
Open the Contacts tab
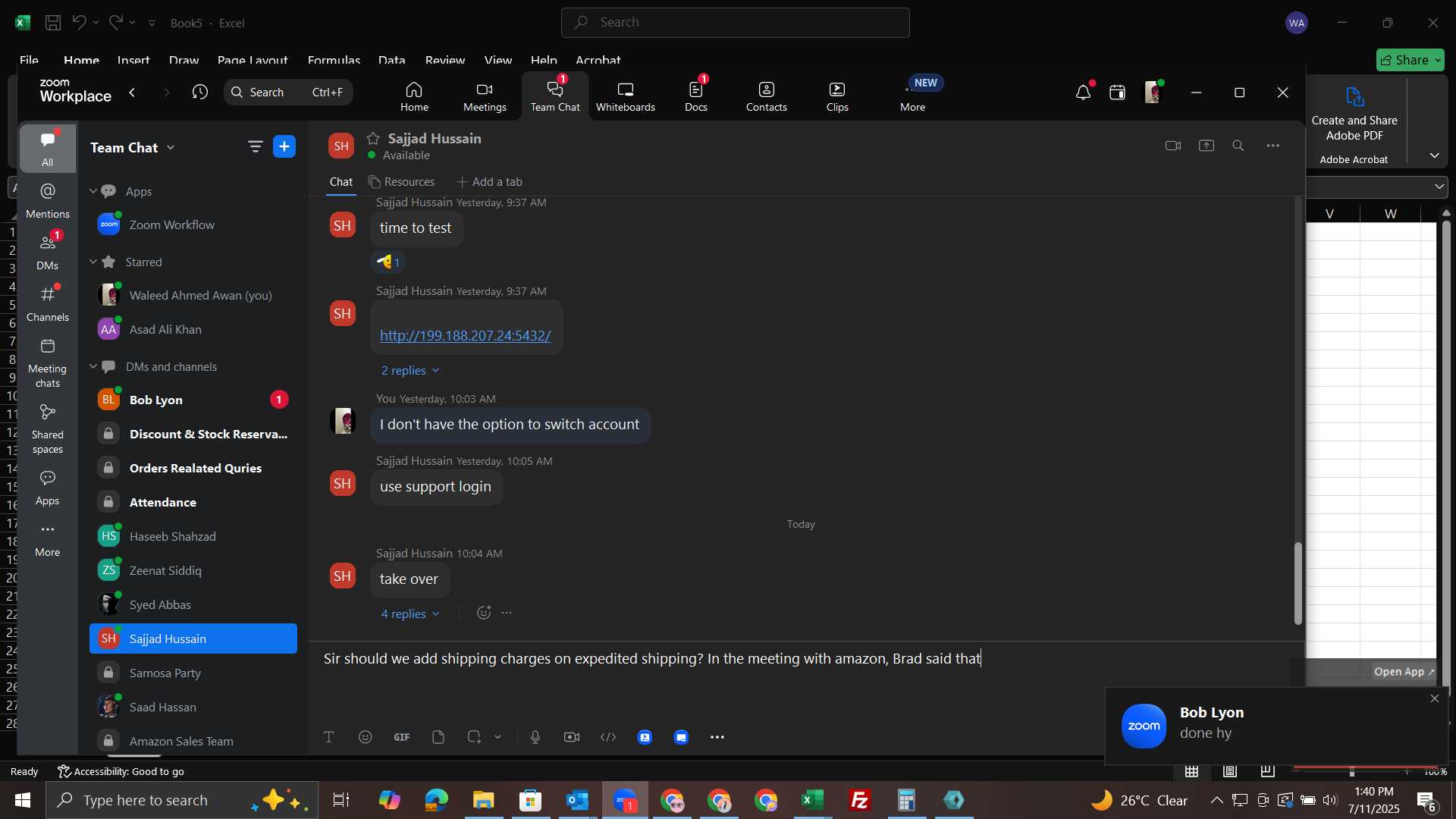[x=766, y=96]
